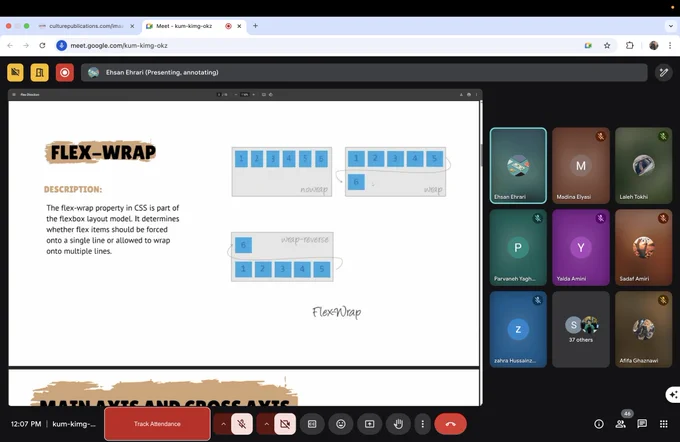Open the Gemini sparkle side button

pos(673,395)
